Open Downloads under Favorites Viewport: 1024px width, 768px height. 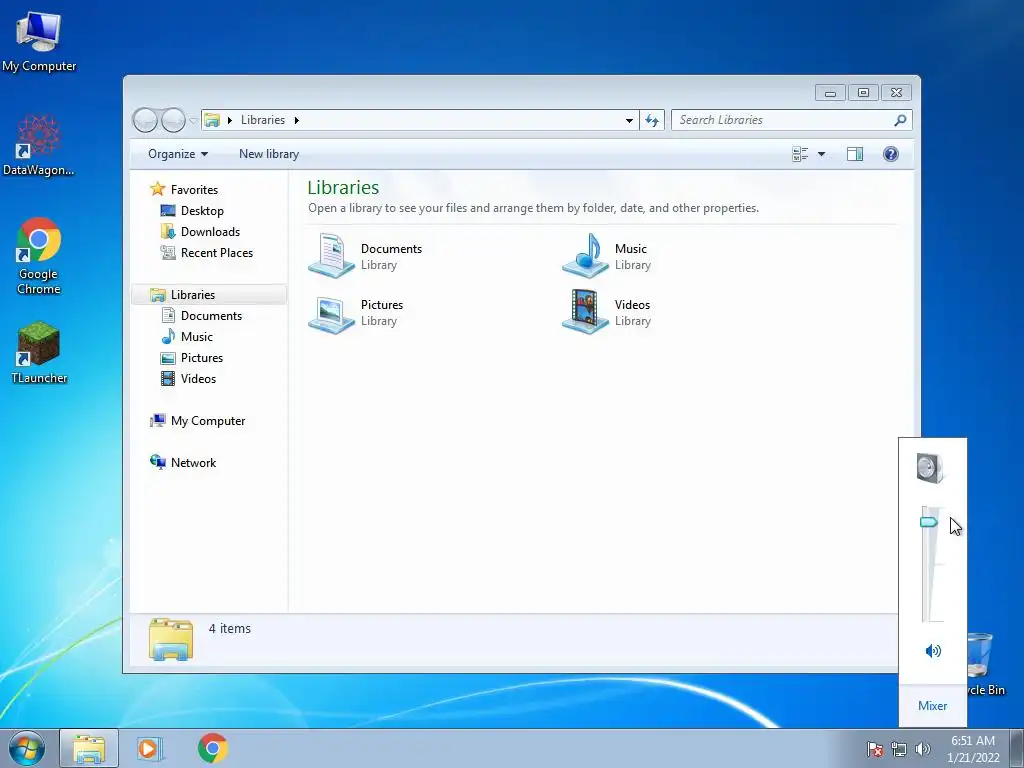pos(200,231)
